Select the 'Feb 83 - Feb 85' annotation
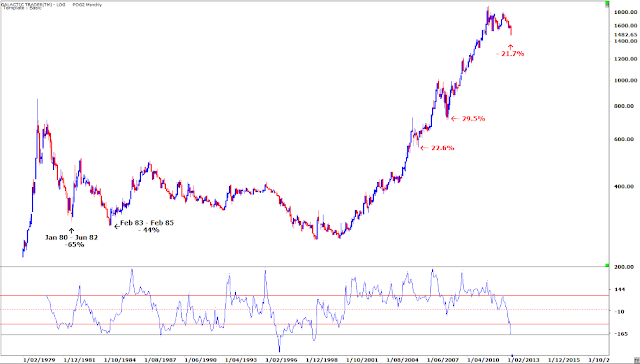Screen dimensions: 640x364 coord(147,223)
